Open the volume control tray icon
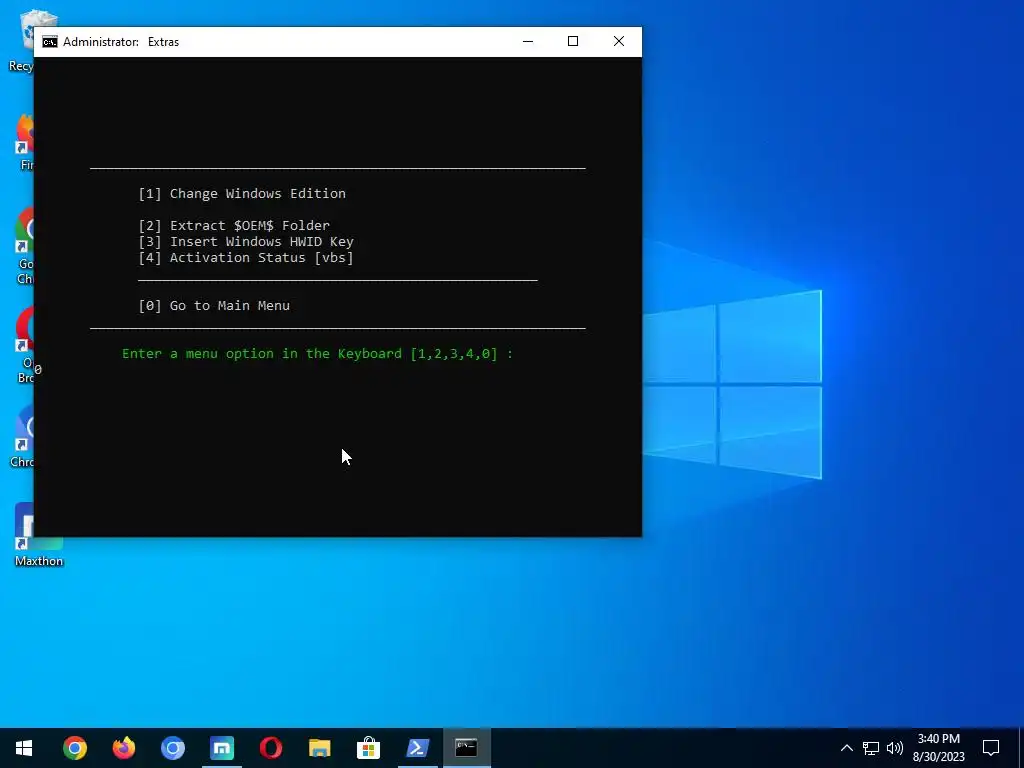Image resolution: width=1024 pixels, height=768 pixels. pos(895,748)
